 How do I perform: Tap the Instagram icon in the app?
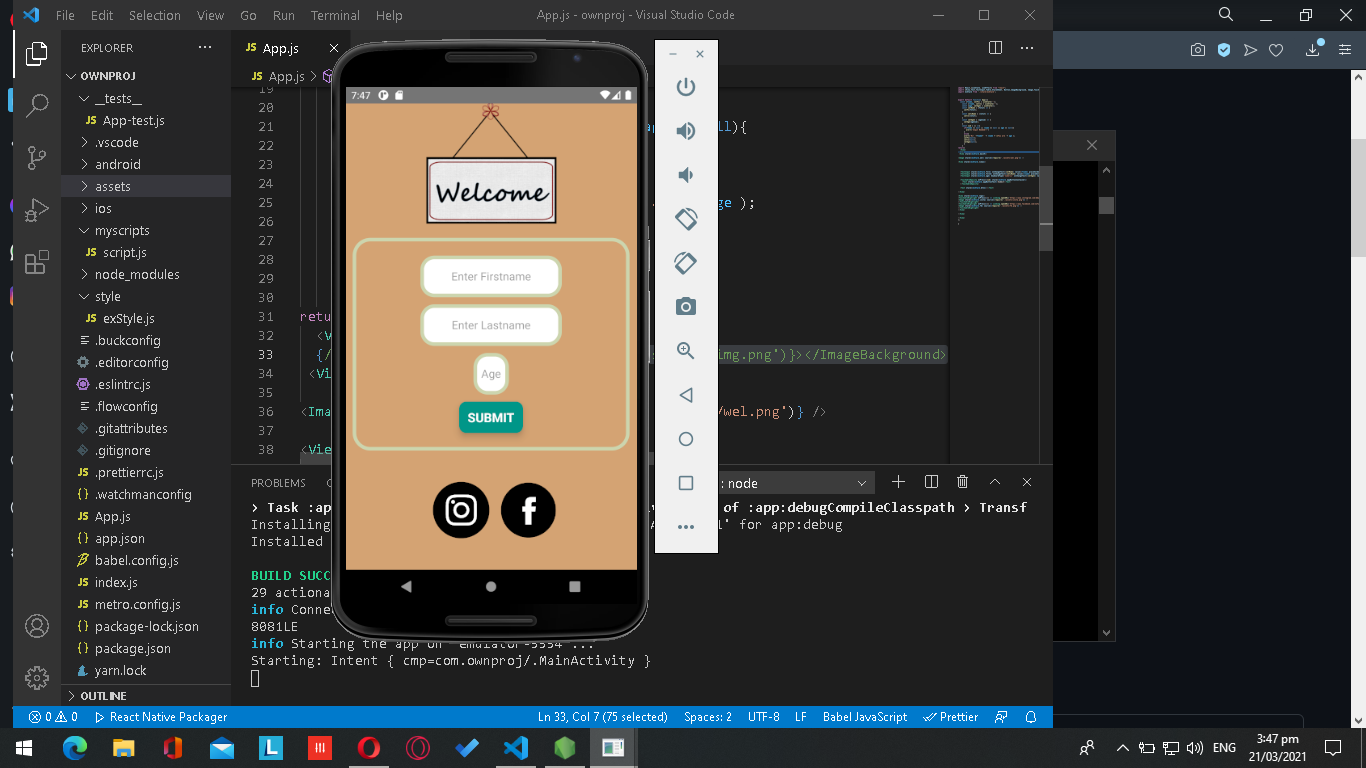461,510
